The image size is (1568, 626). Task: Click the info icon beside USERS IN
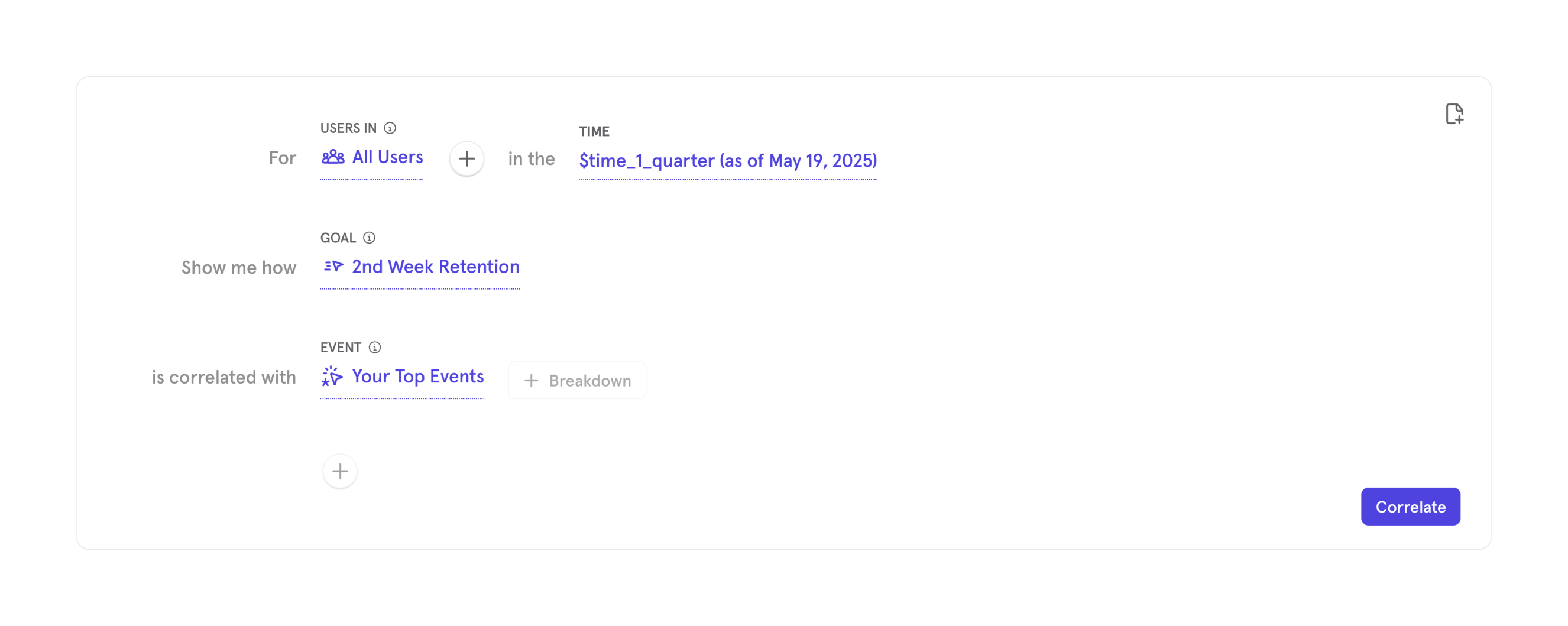pos(390,128)
